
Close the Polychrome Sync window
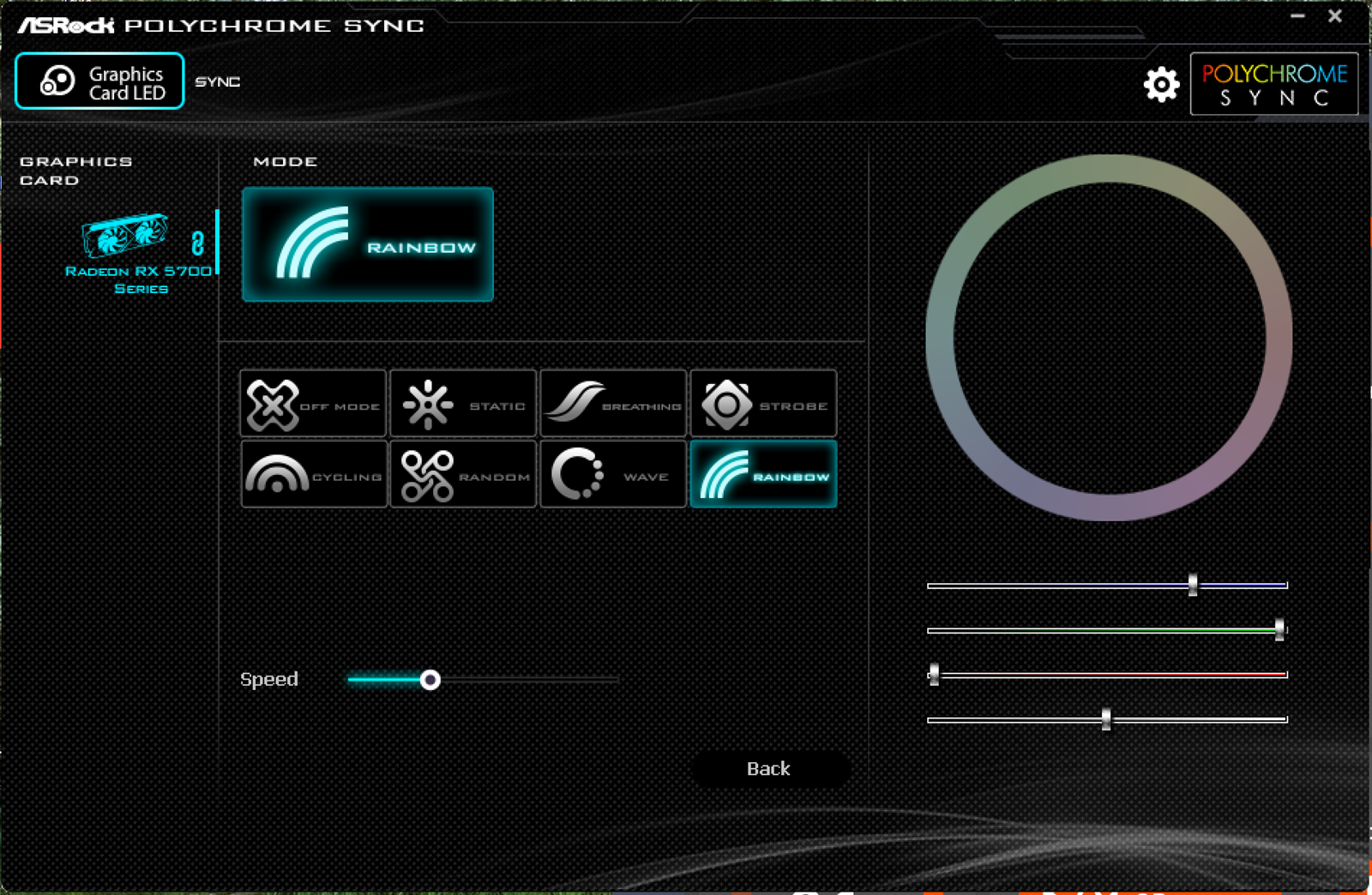pyautogui.click(x=1335, y=16)
